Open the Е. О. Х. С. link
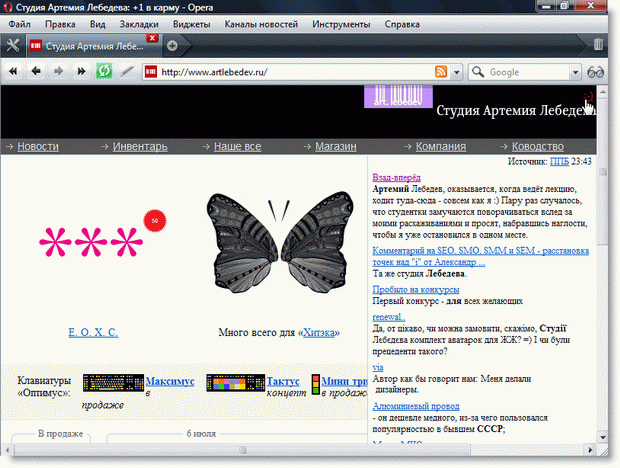The height and width of the screenshot is (468, 620). (93, 332)
